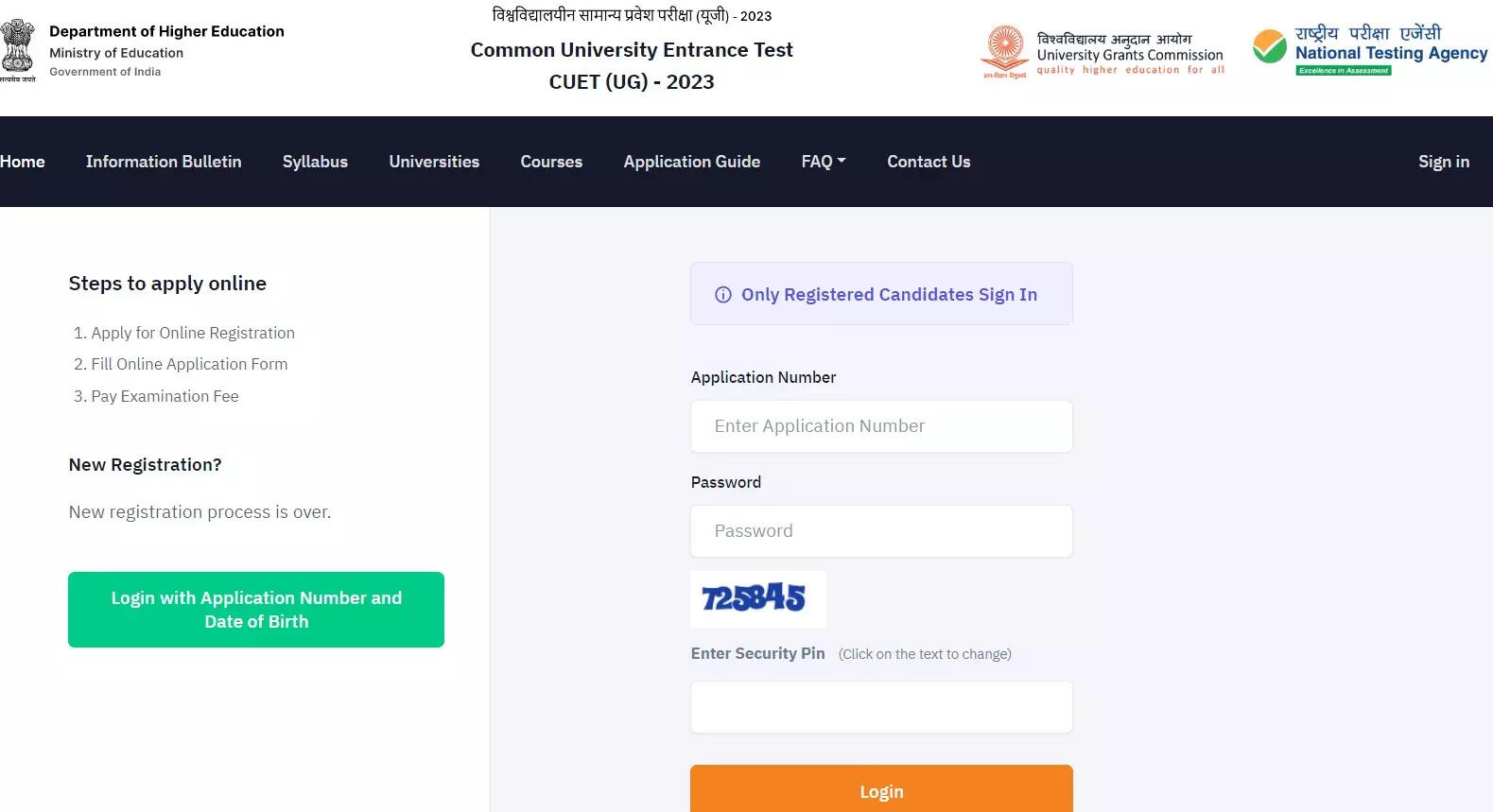Click the Security Pin text box
The width and height of the screenshot is (1493, 812).
881,707
